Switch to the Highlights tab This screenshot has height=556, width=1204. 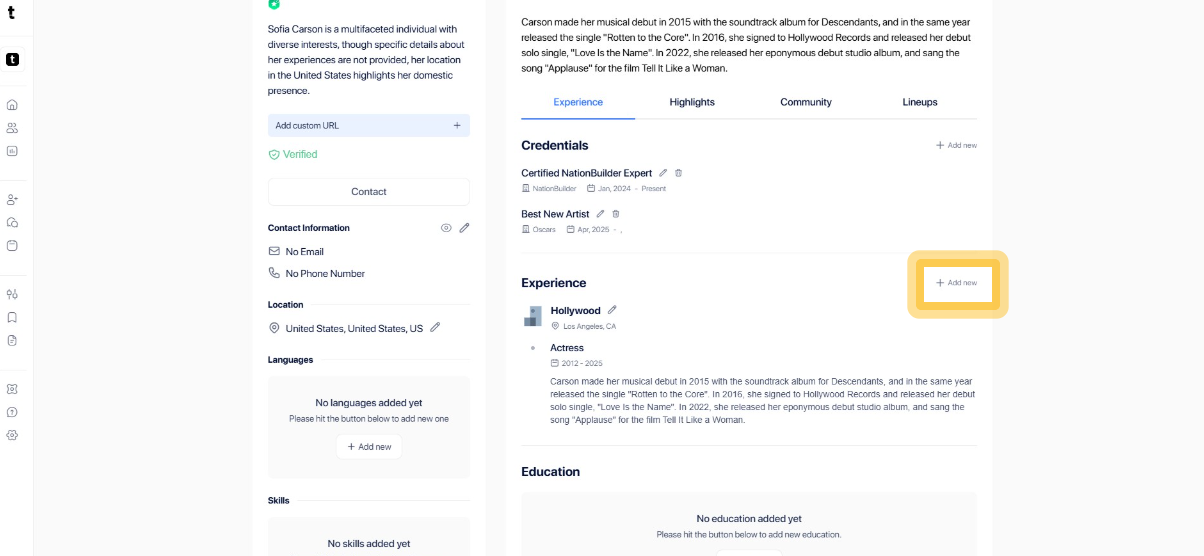pos(692,102)
